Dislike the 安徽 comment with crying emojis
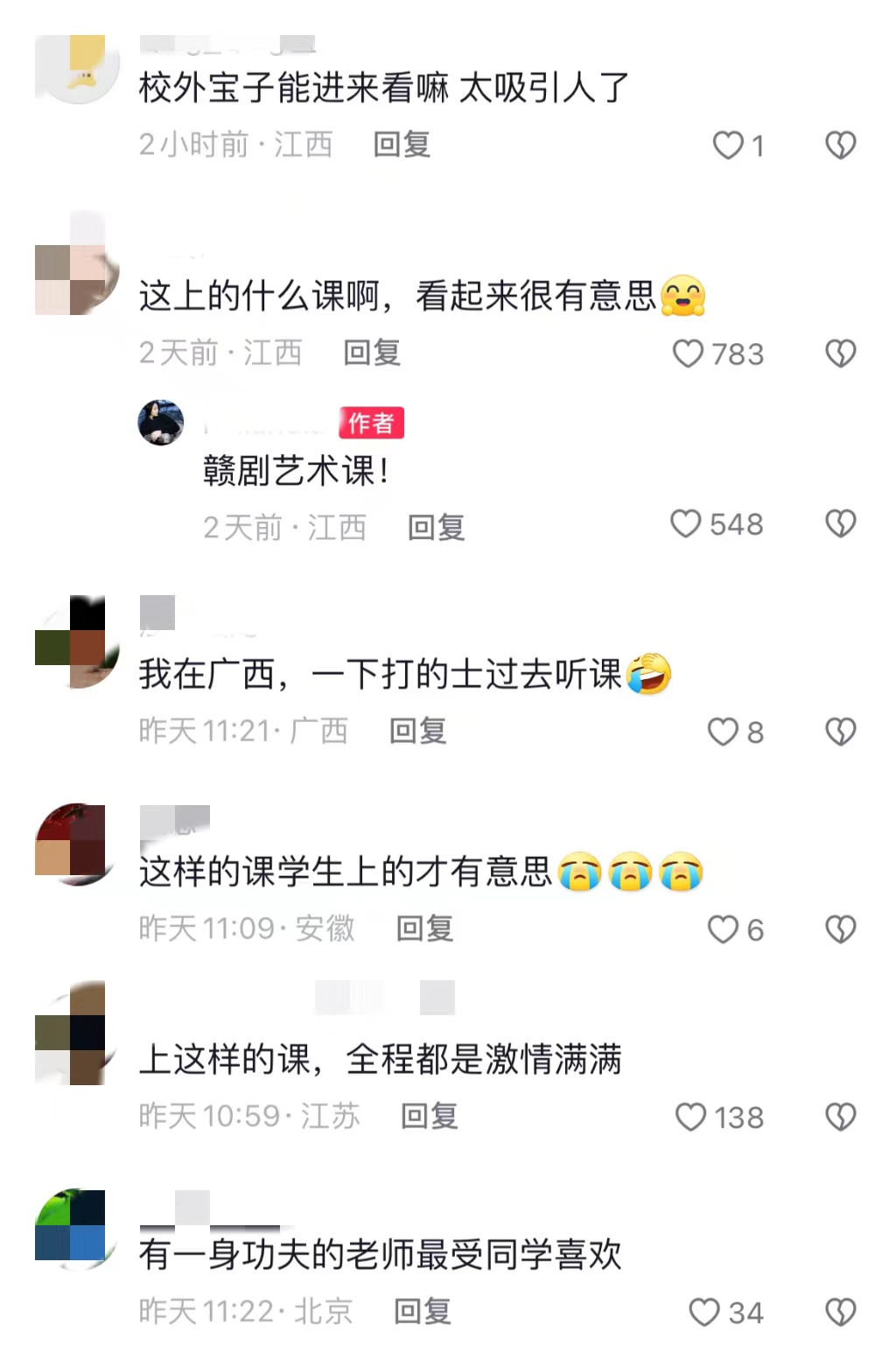Screen dimensions: 896x1360 [x=841, y=929]
